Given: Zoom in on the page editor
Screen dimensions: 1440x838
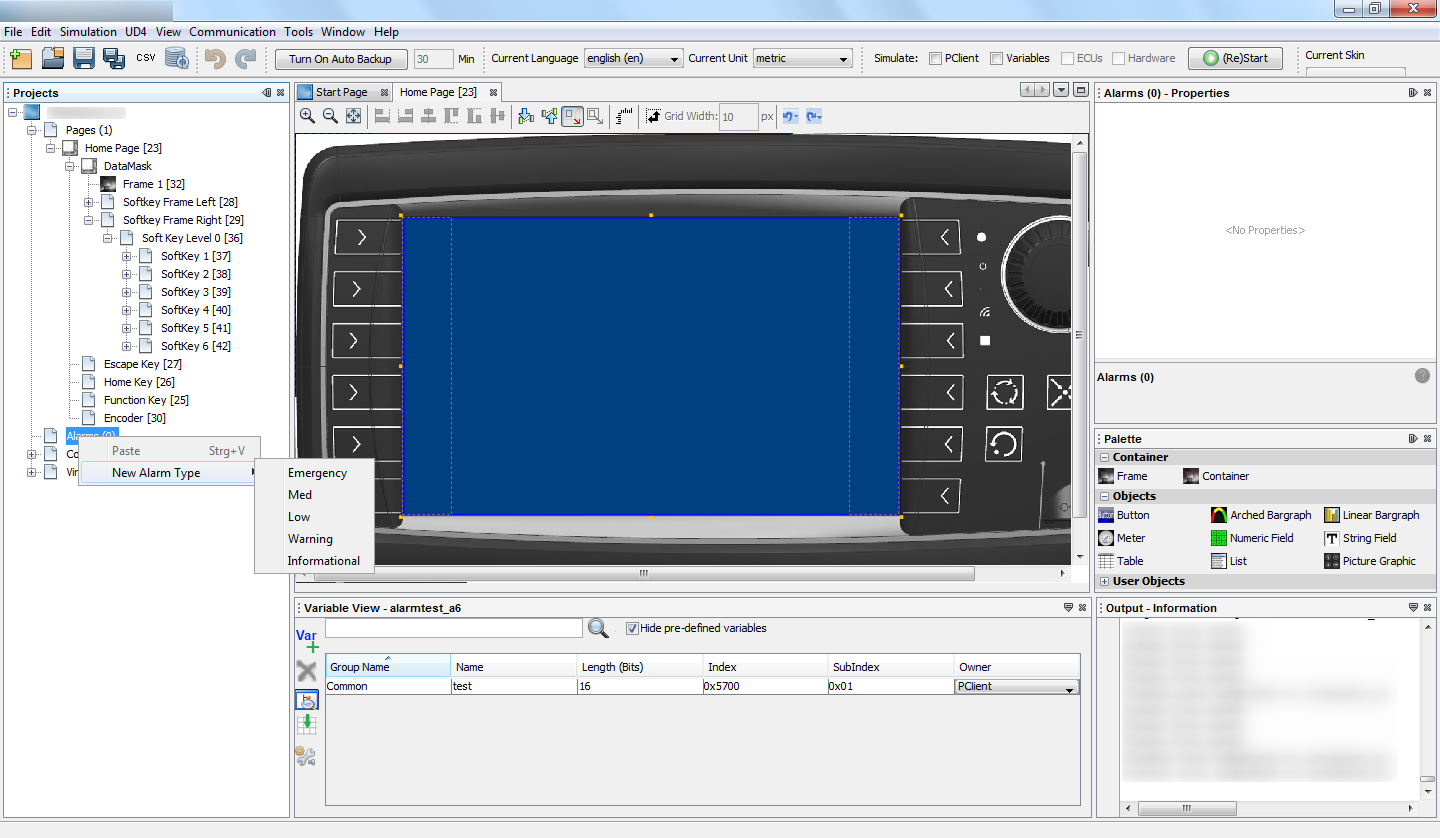Looking at the screenshot, I should click(x=307, y=117).
